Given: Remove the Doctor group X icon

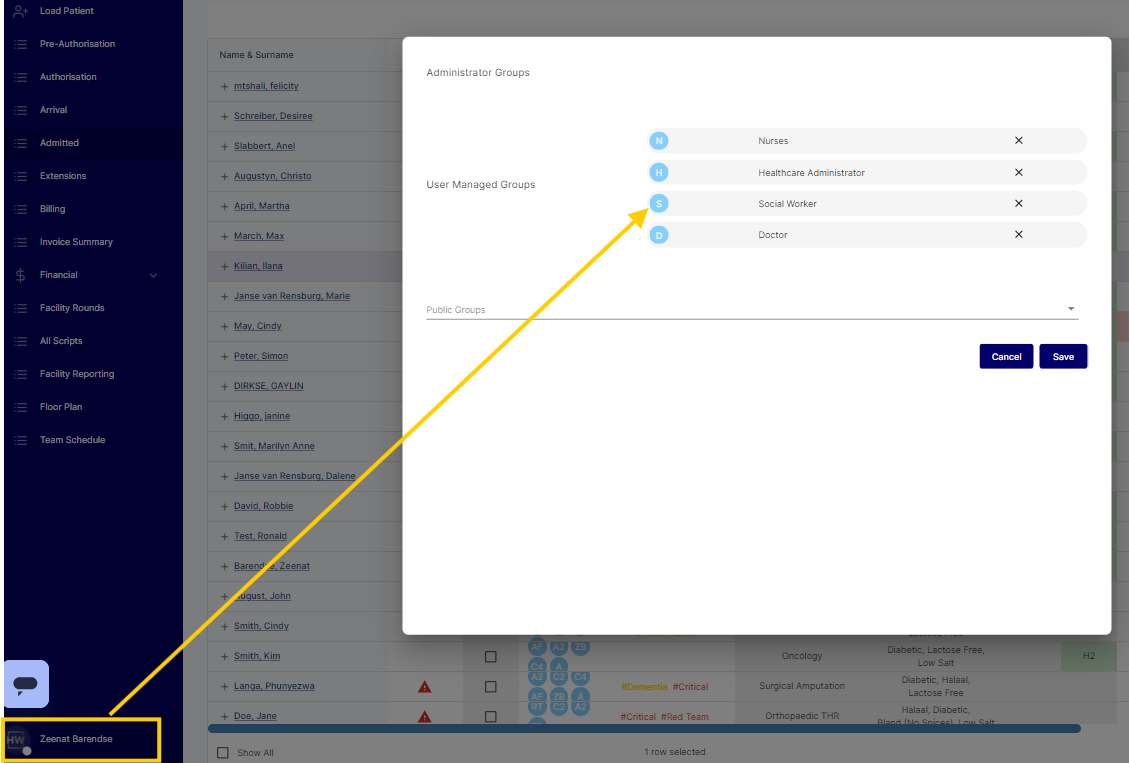Looking at the screenshot, I should [x=1018, y=235].
